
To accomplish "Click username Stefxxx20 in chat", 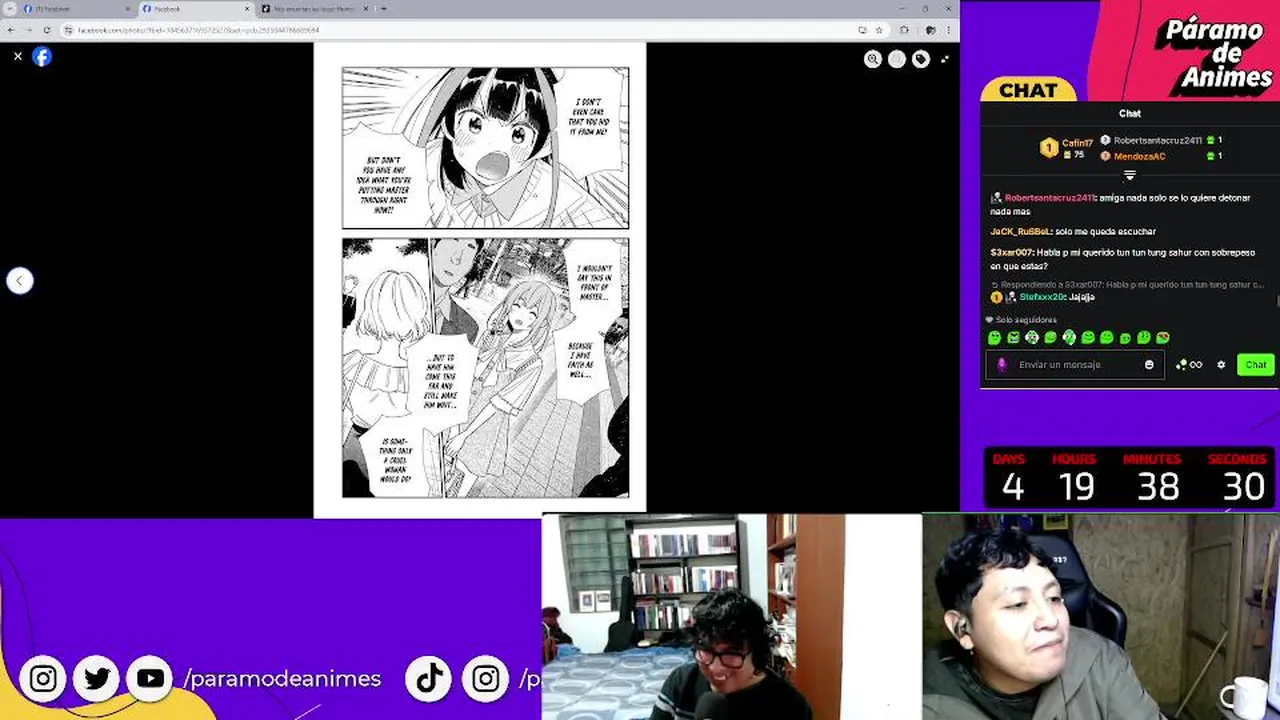I will (1042, 297).
